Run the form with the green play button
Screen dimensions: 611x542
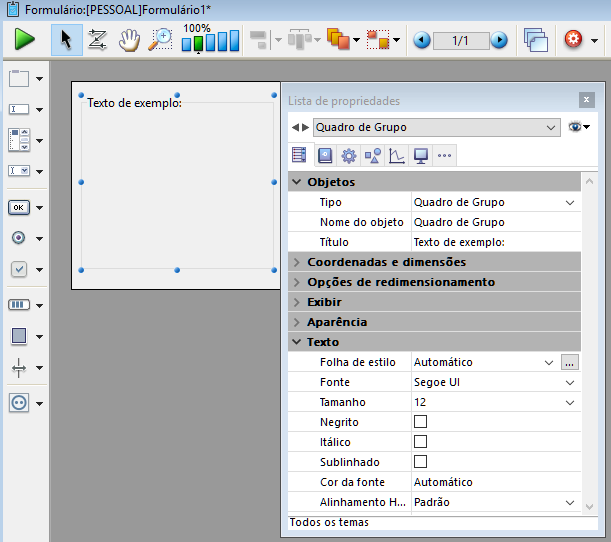coord(25,40)
